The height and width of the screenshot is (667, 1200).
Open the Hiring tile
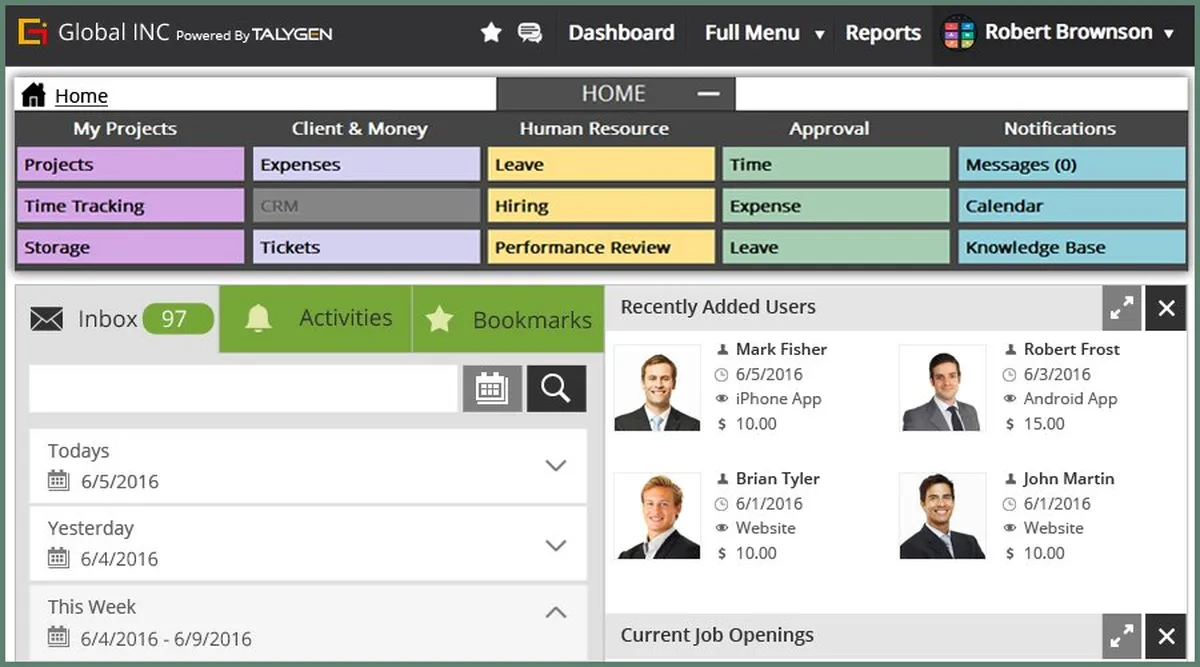click(602, 206)
